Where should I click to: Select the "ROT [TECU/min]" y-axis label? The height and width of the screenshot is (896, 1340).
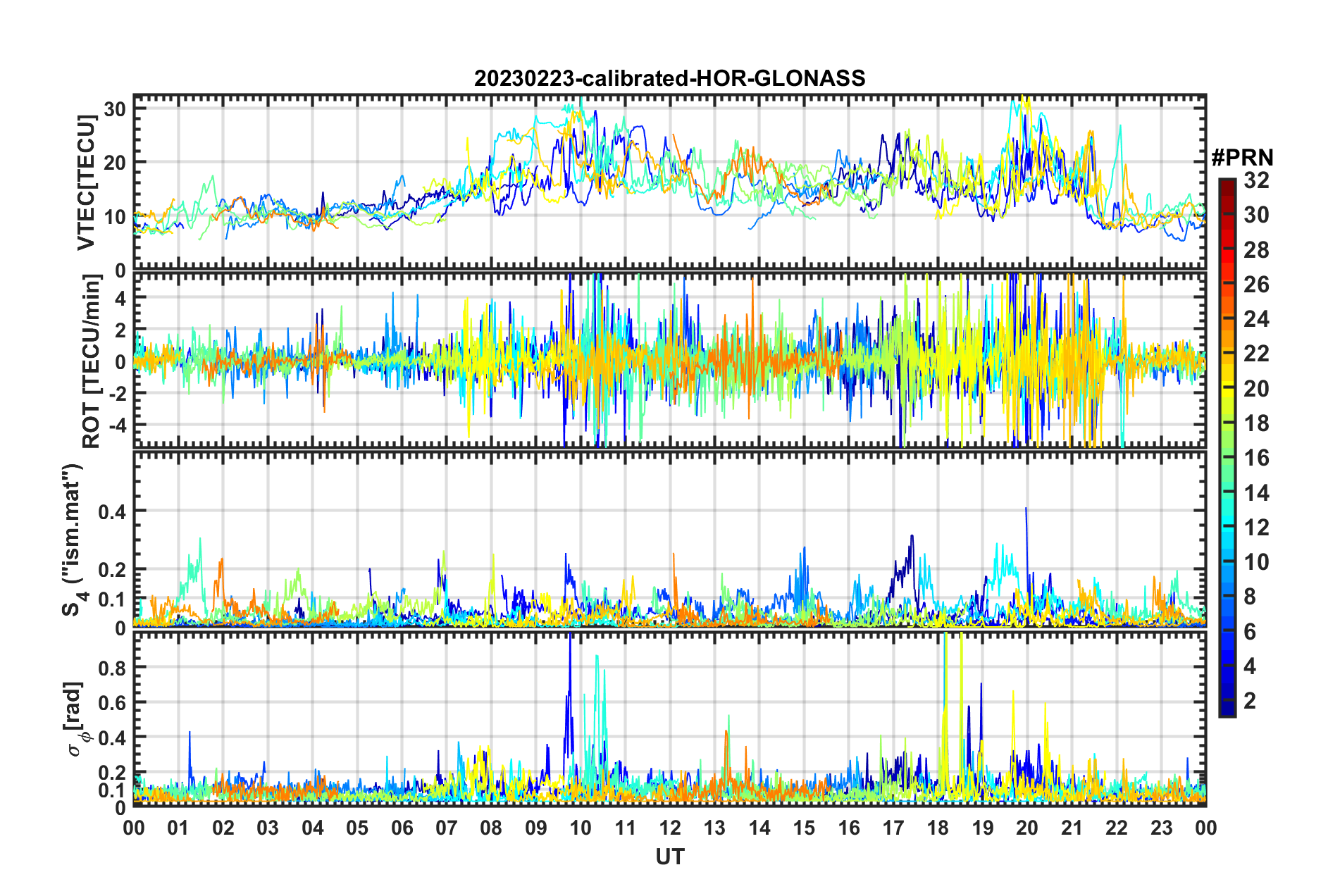click(92, 361)
